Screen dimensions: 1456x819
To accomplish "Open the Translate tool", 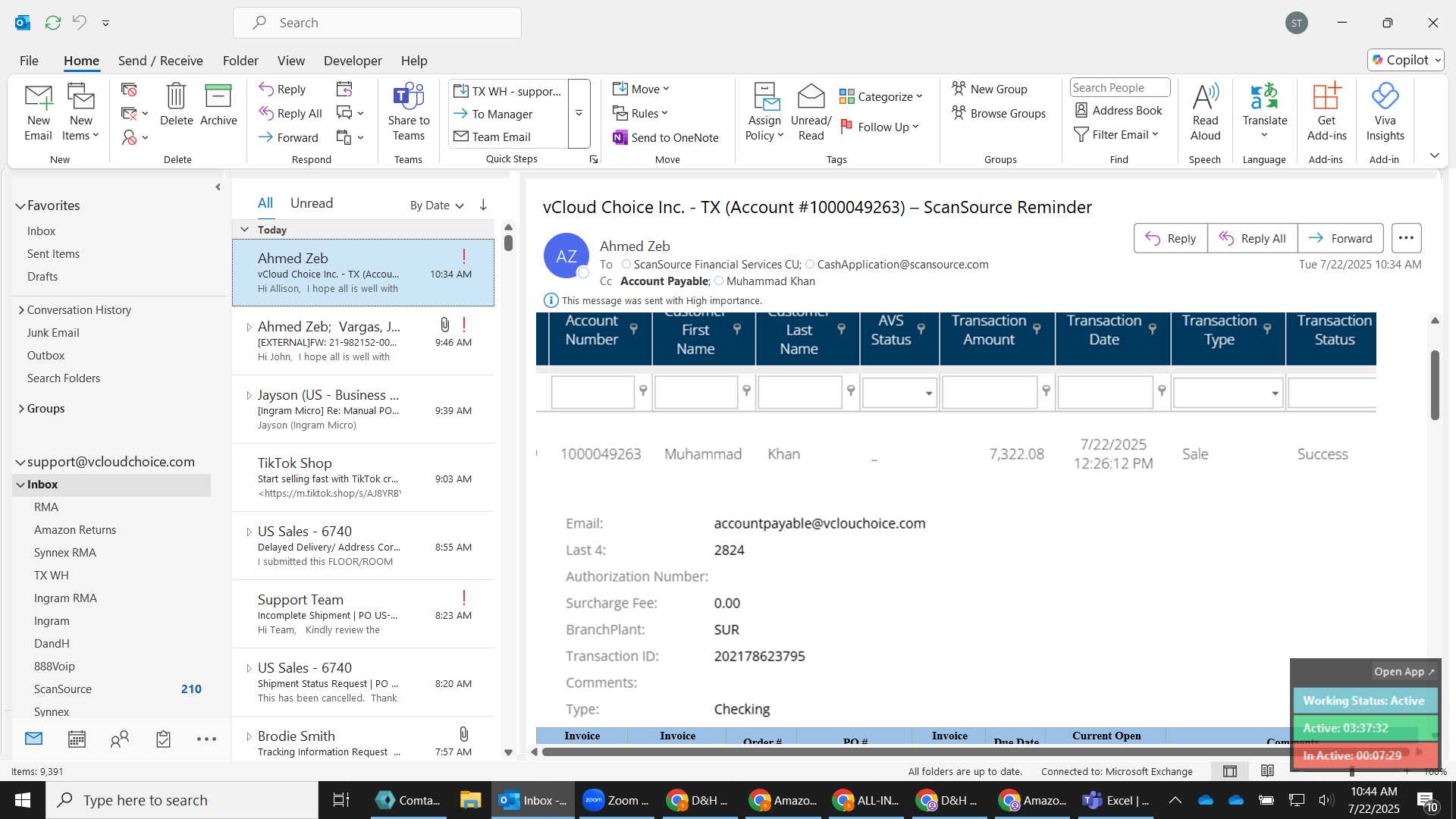I will 1264,112.
